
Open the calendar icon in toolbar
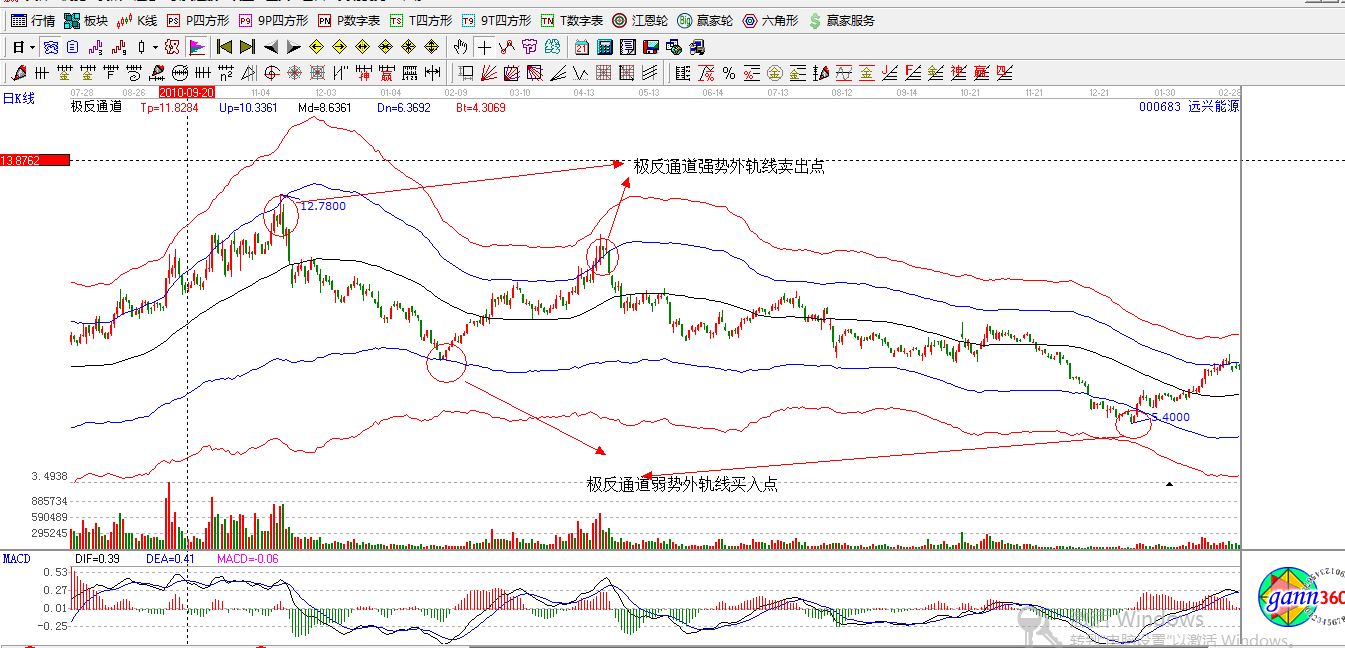click(x=582, y=47)
